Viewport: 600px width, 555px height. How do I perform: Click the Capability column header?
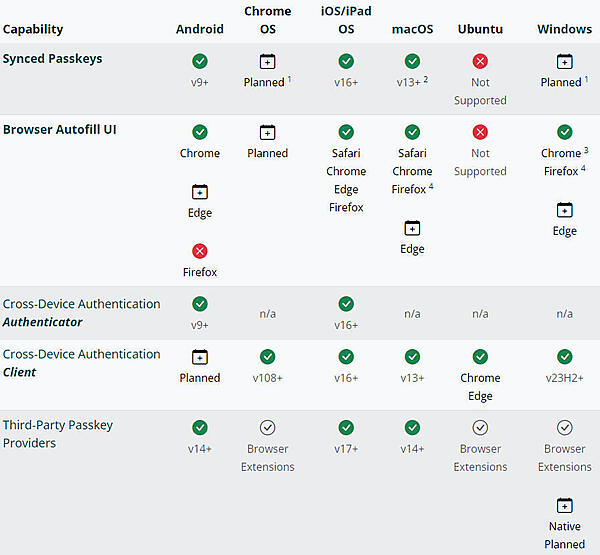pos(33,29)
